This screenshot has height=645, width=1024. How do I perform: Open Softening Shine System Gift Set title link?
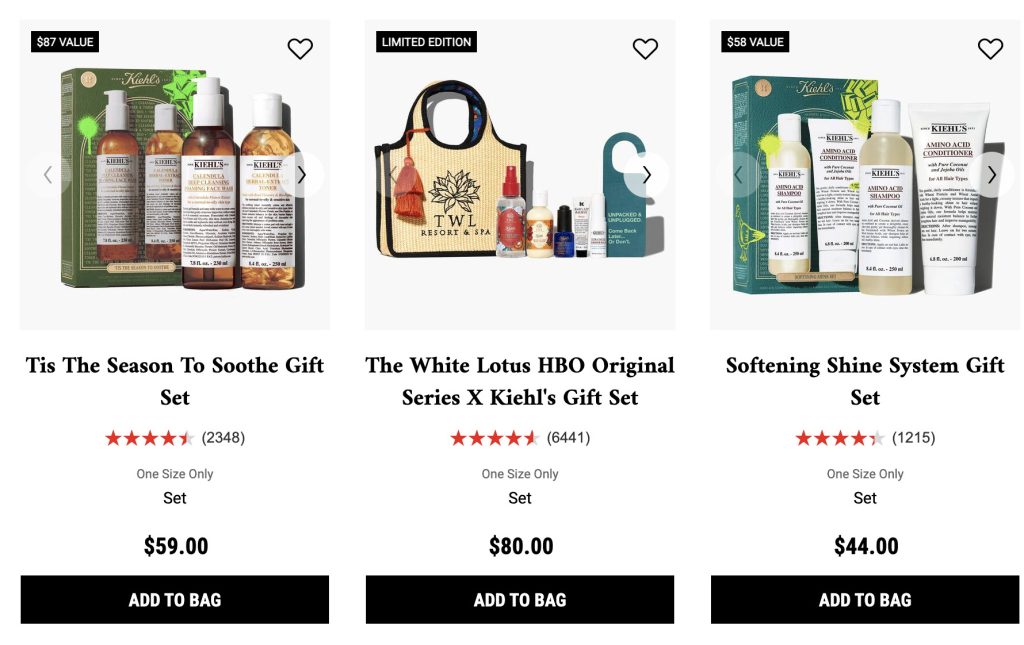pos(865,381)
